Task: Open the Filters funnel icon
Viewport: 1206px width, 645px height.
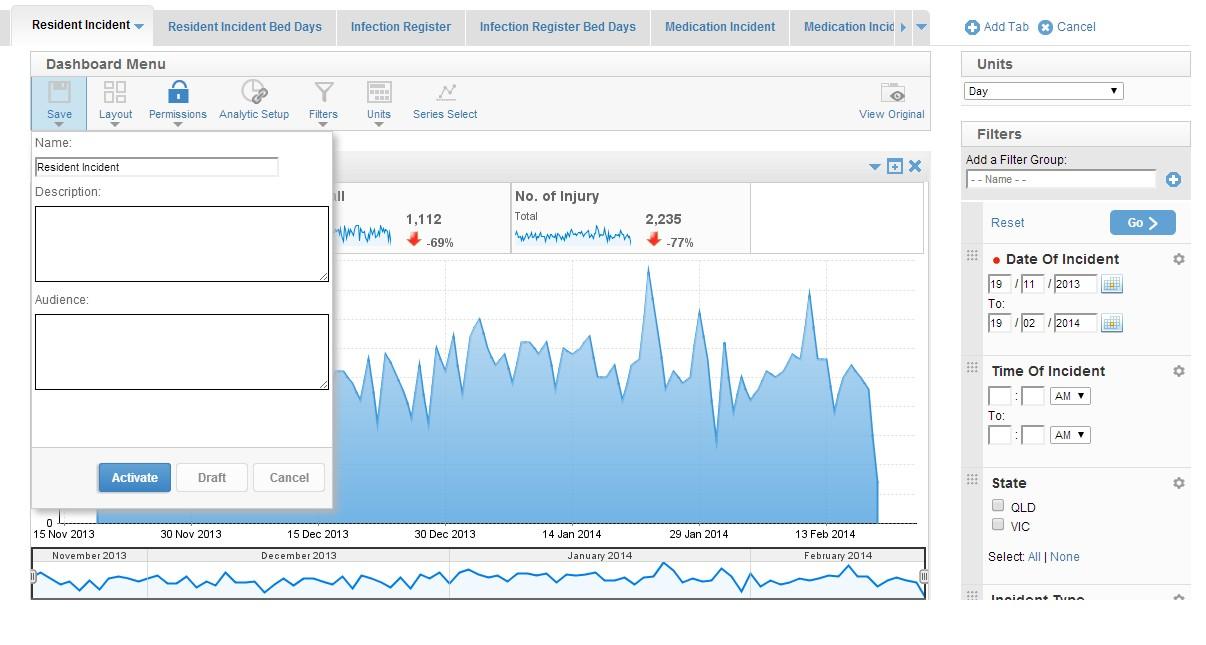Action: point(323,93)
